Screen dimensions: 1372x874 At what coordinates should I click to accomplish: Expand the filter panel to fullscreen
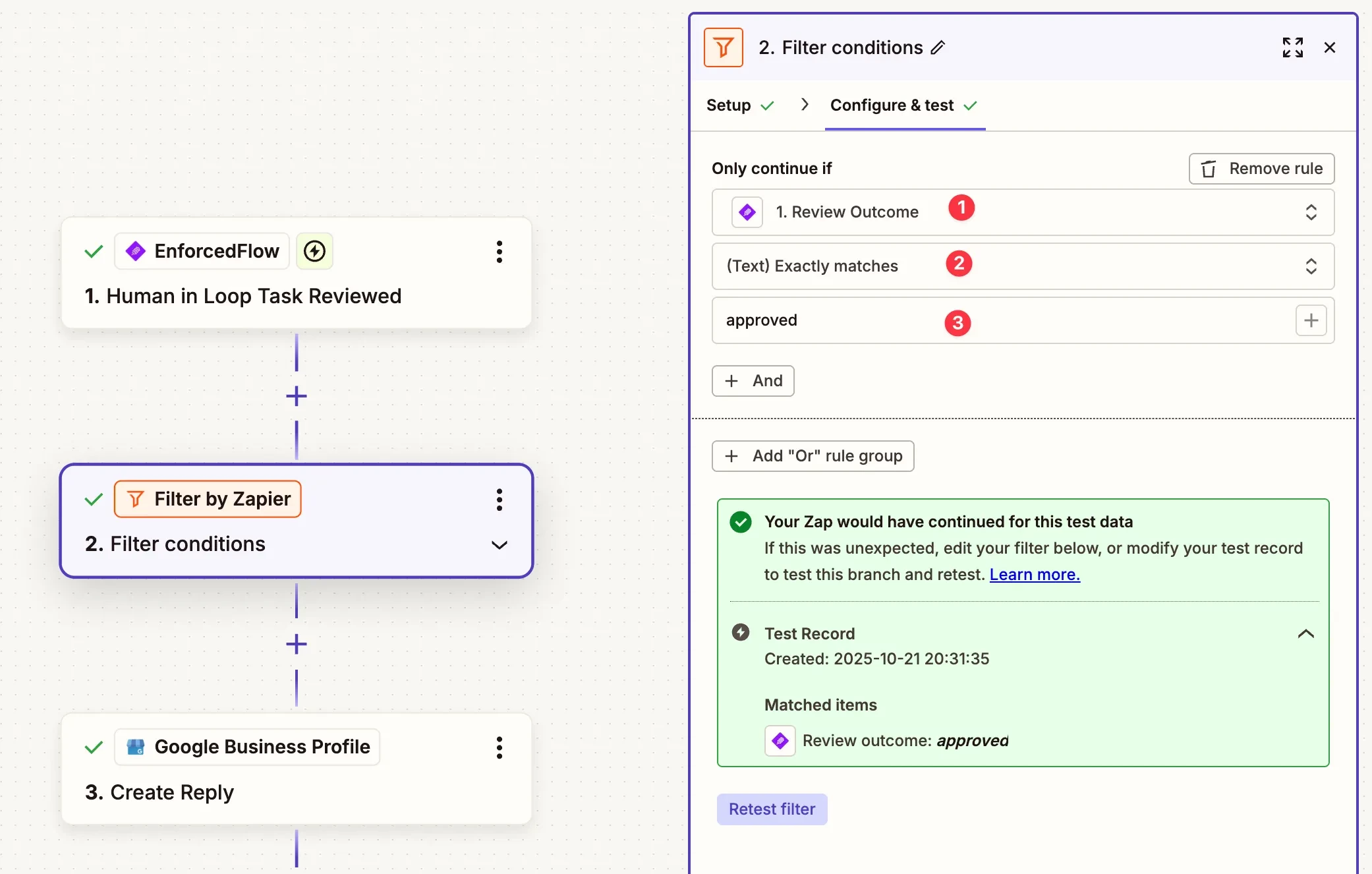click(x=1292, y=47)
